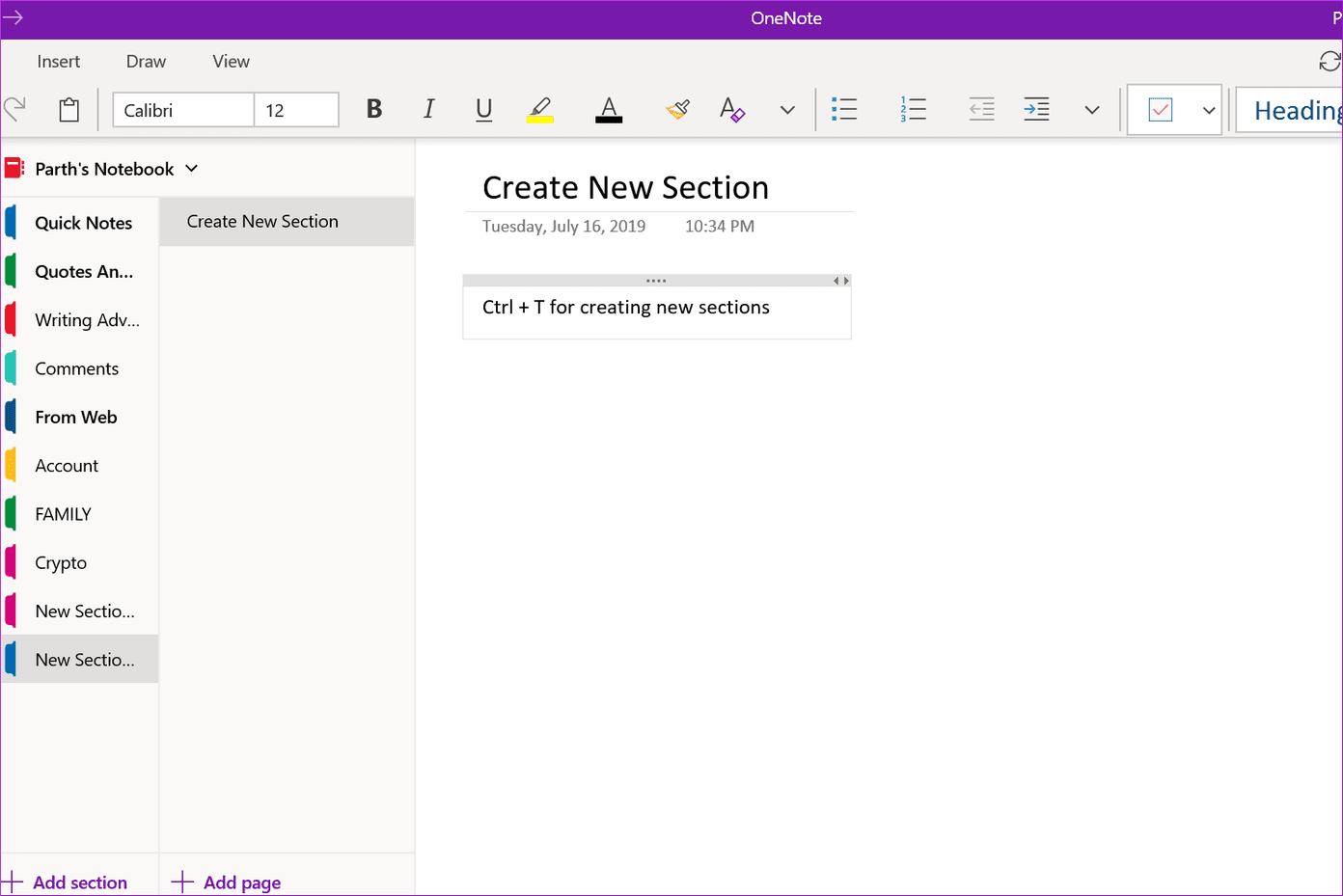This screenshot has width=1343, height=896.
Task: Start a numbered list
Action: [913, 109]
